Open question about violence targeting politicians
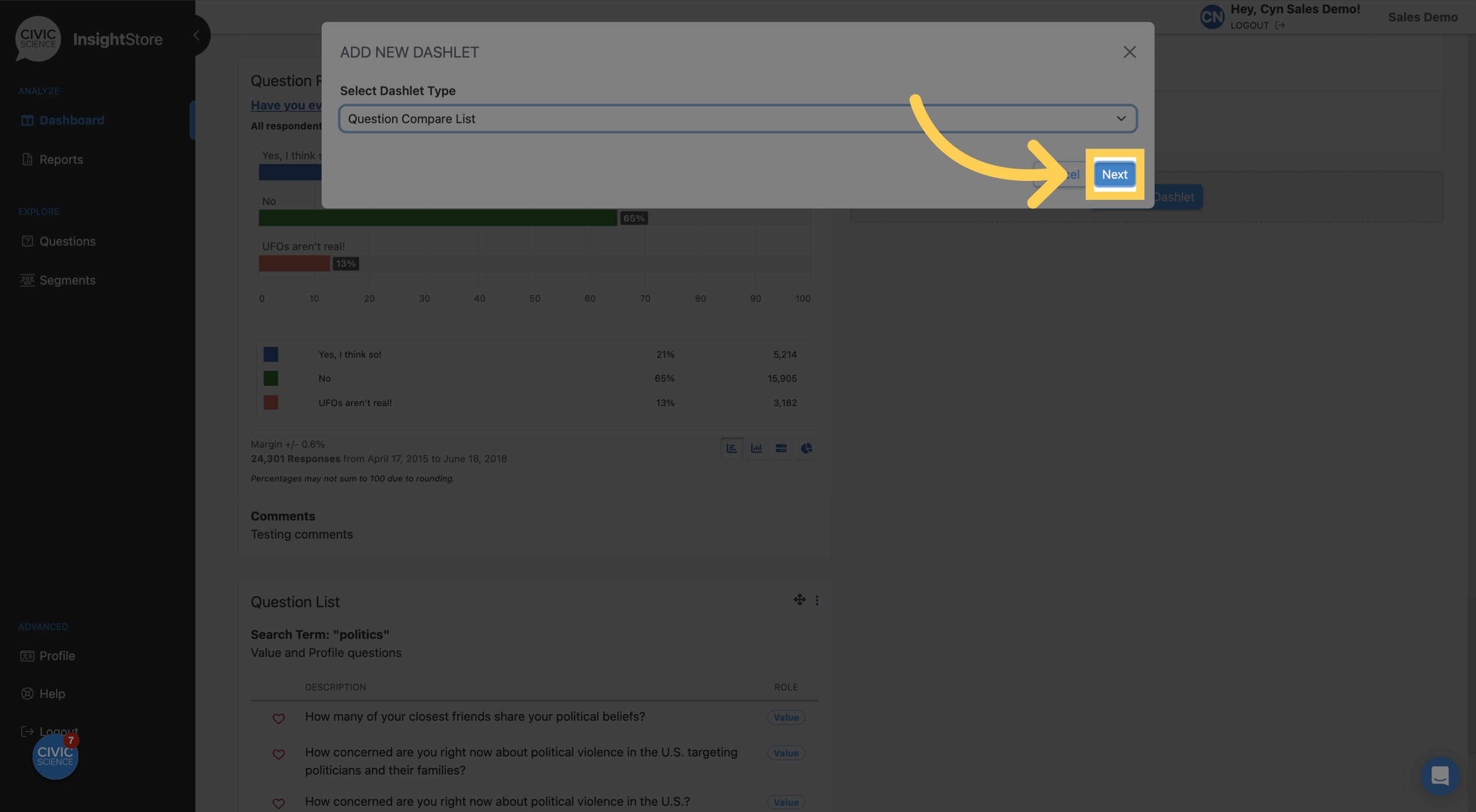Image resolution: width=1476 pixels, height=812 pixels. [x=521, y=761]
